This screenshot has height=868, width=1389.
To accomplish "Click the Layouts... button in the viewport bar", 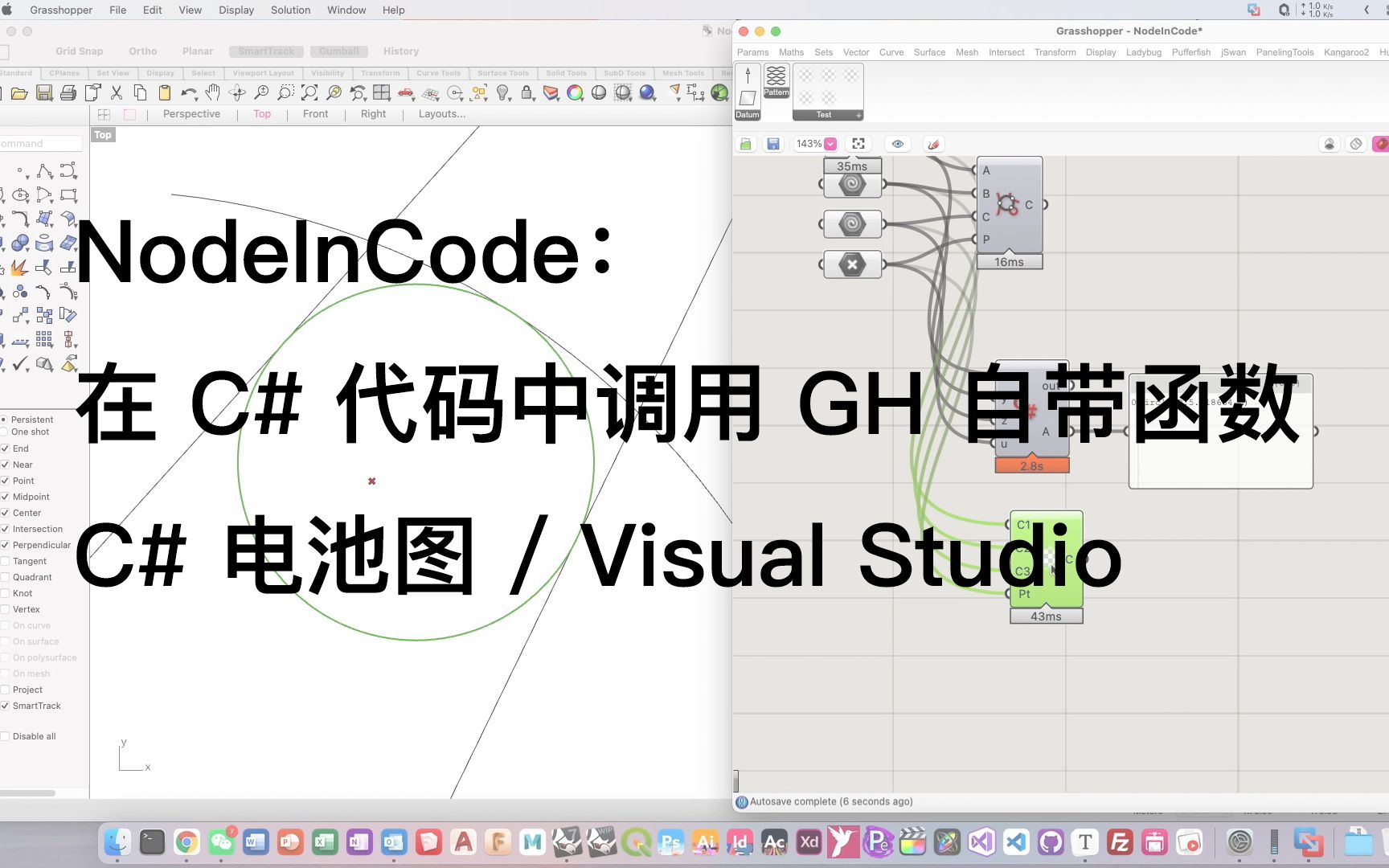I will (x=440, y=113).
